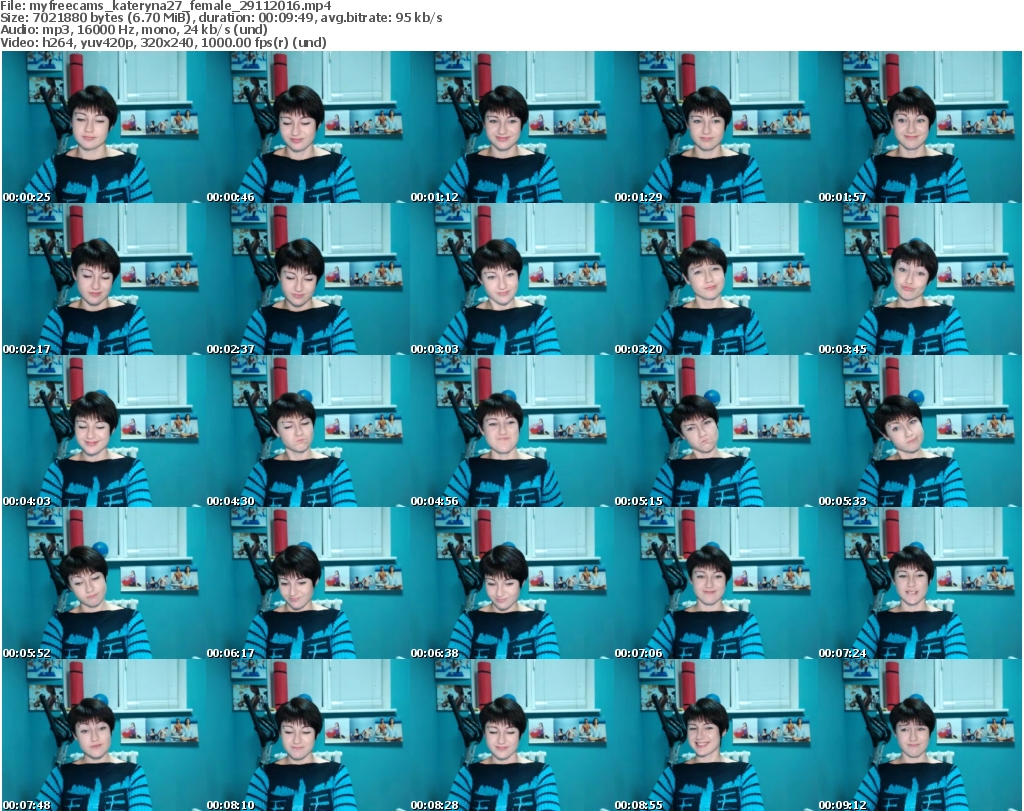Select the thumbnail stamped 00:00:25

[104, 127]
